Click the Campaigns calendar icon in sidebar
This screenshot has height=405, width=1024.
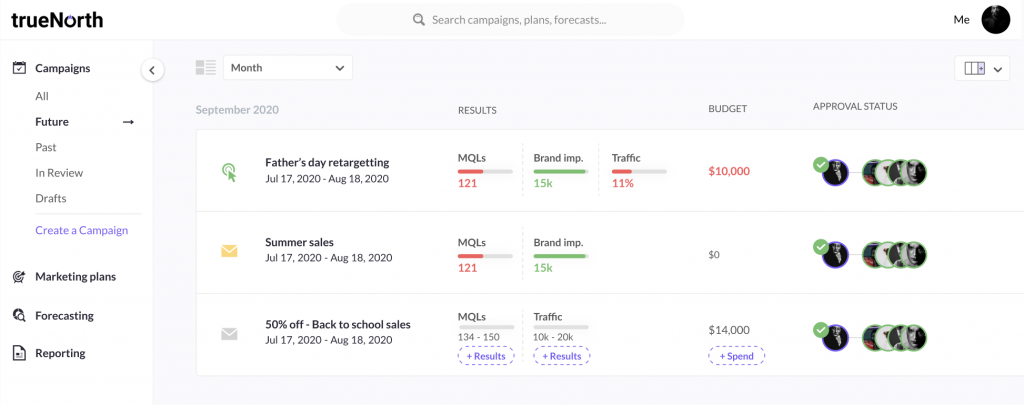click(x=19, y=68)
